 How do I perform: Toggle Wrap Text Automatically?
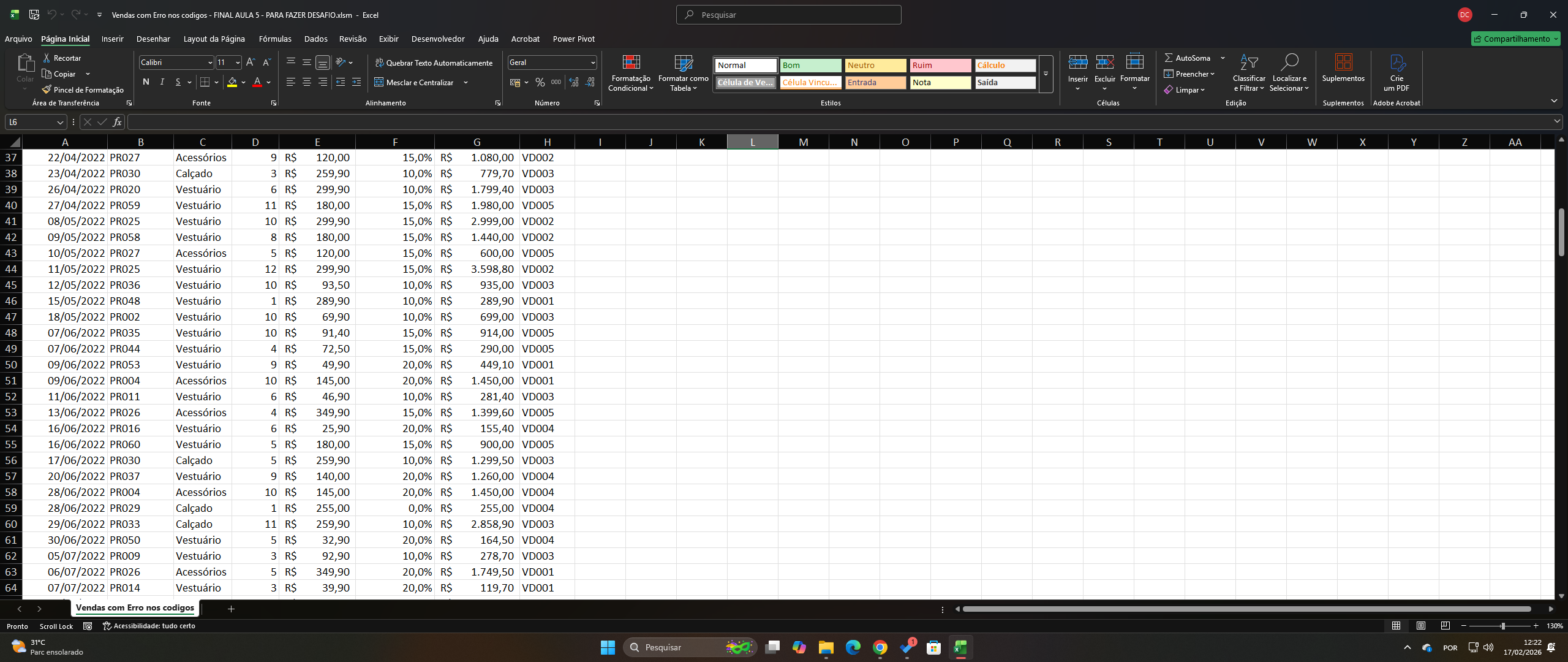[x=434, y=63]
